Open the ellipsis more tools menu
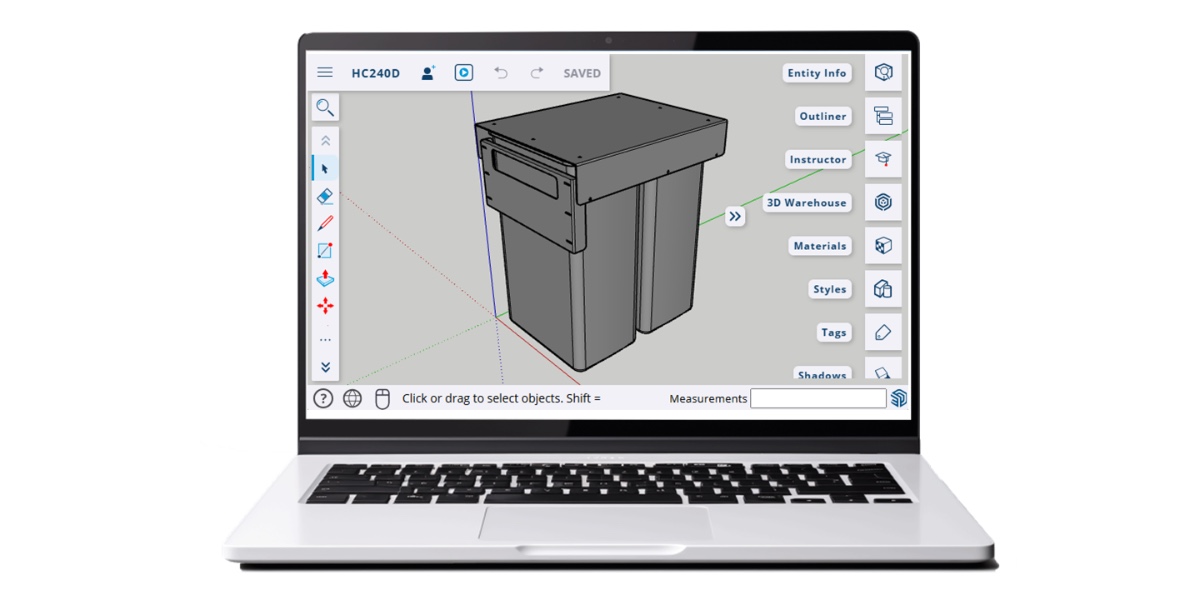1200x600 pixels. click(325, 338)
